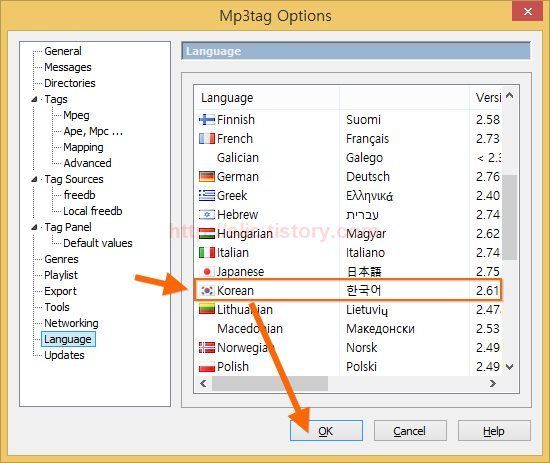Click the list's scroll up arrow

pyautogui.click(x=510, y=95)
